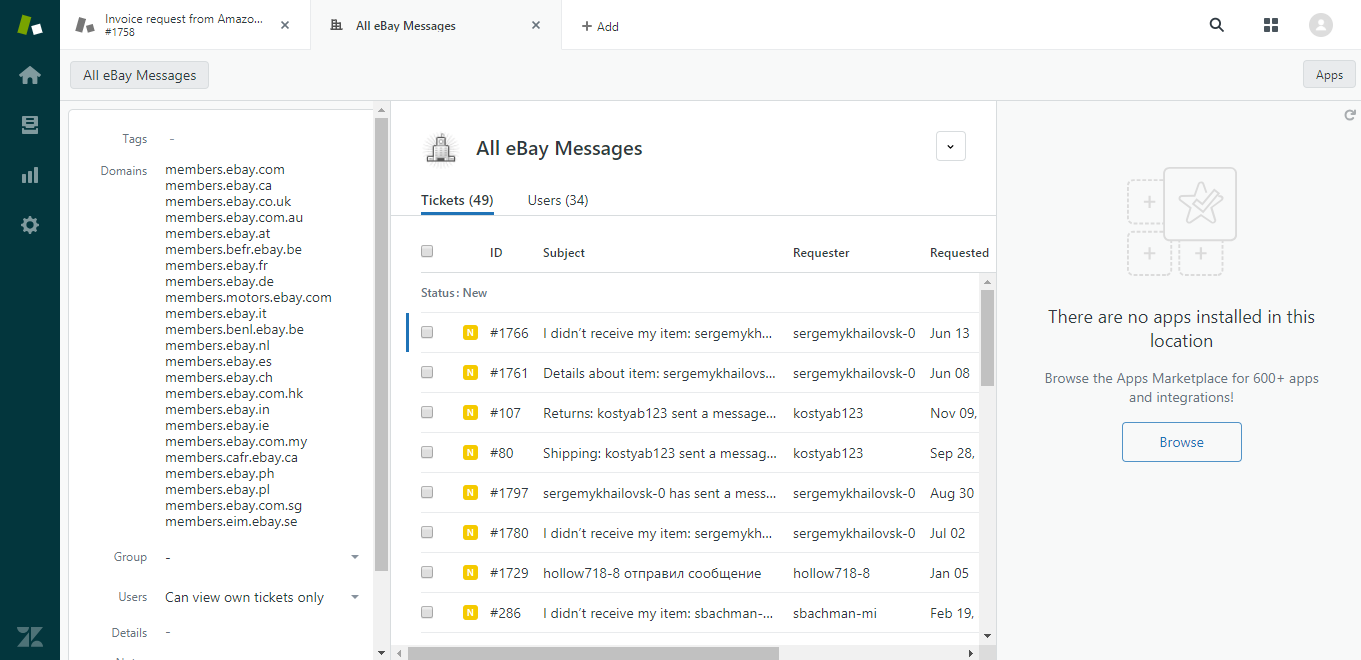Click the New status badge for ticket #286
1361x660 pixels.
coord(470,613)
